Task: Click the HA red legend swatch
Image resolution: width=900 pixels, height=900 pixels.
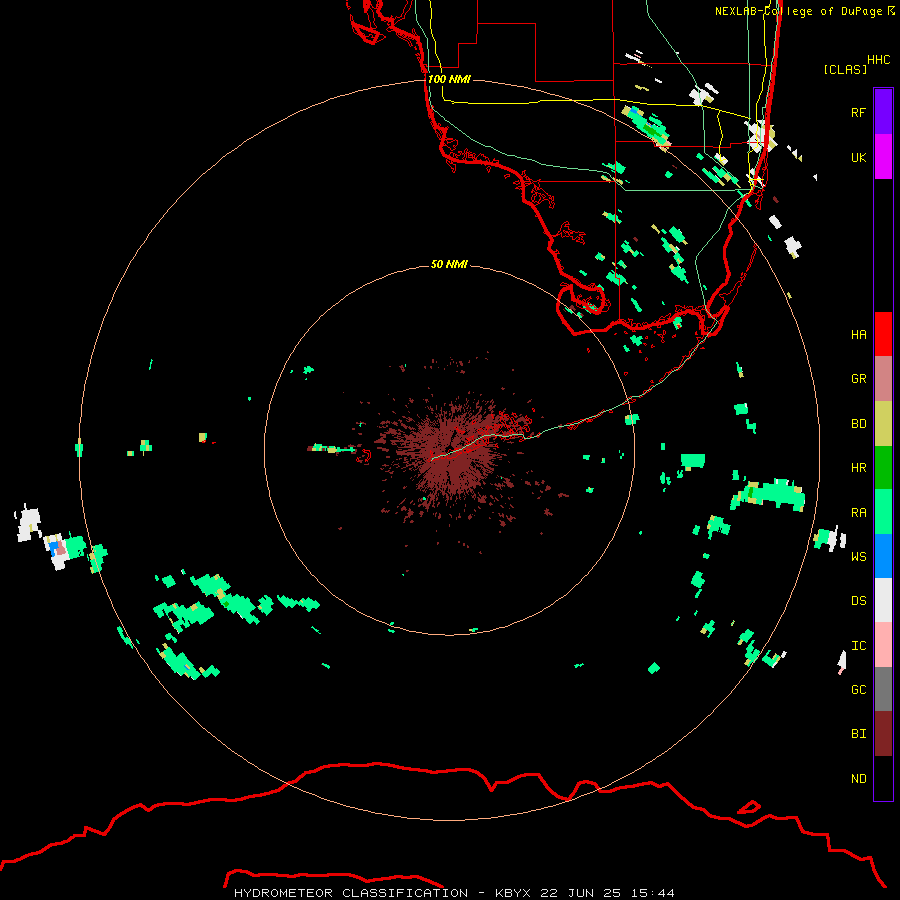Action: (883, 334)
